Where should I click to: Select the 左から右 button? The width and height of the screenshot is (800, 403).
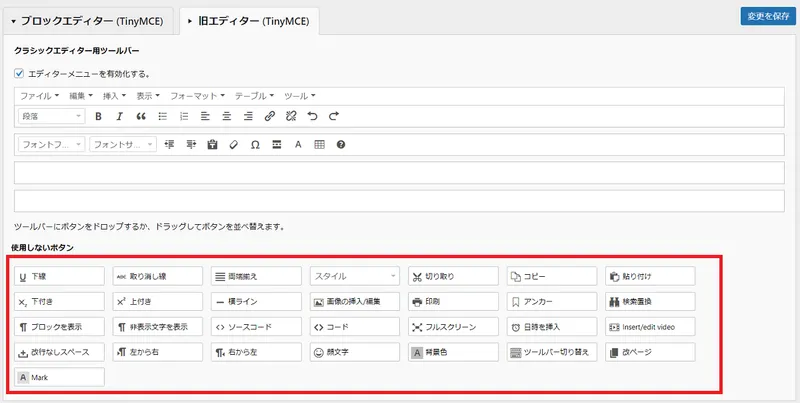pos(158,352)
